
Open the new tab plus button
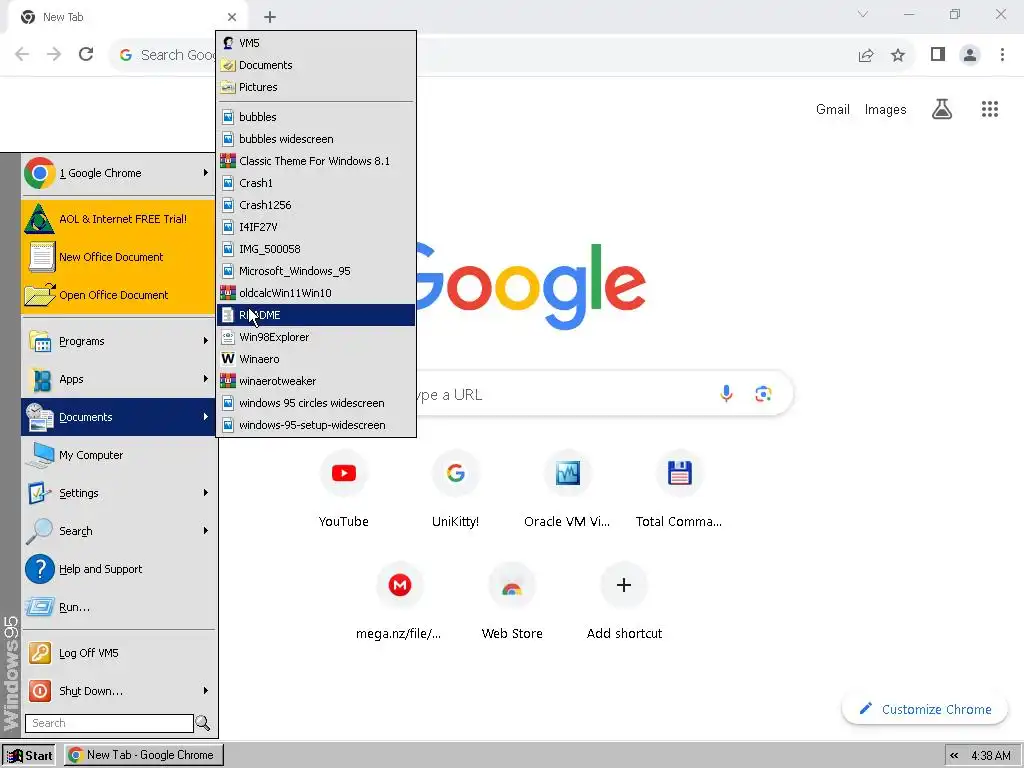270,17
